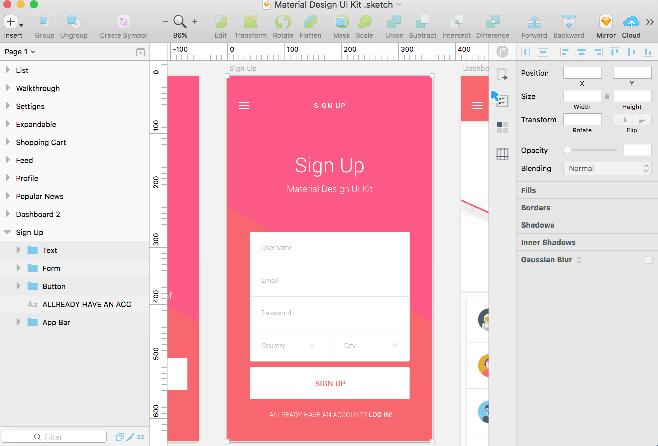This screenshot has height=446, width=658.
Task: Apply the Difference boolean operation
Action: 493,21
